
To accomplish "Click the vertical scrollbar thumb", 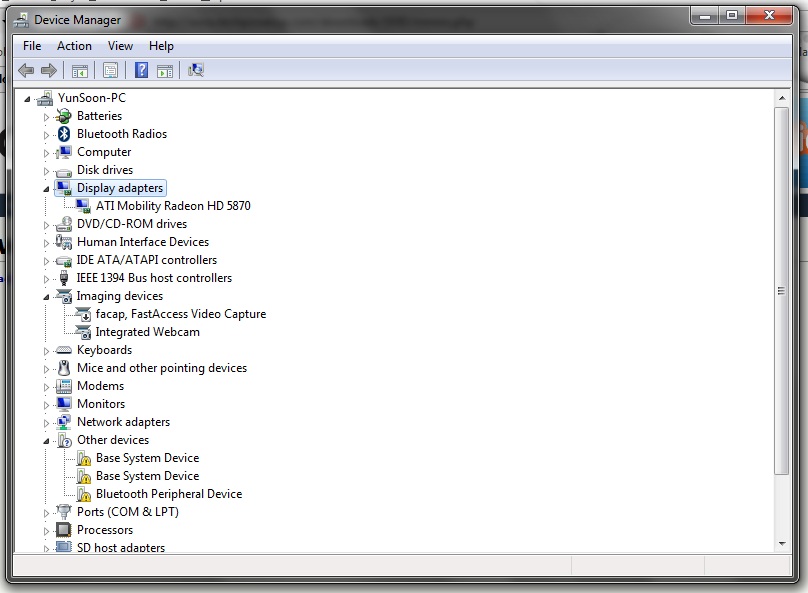I will tap(782, 291).
